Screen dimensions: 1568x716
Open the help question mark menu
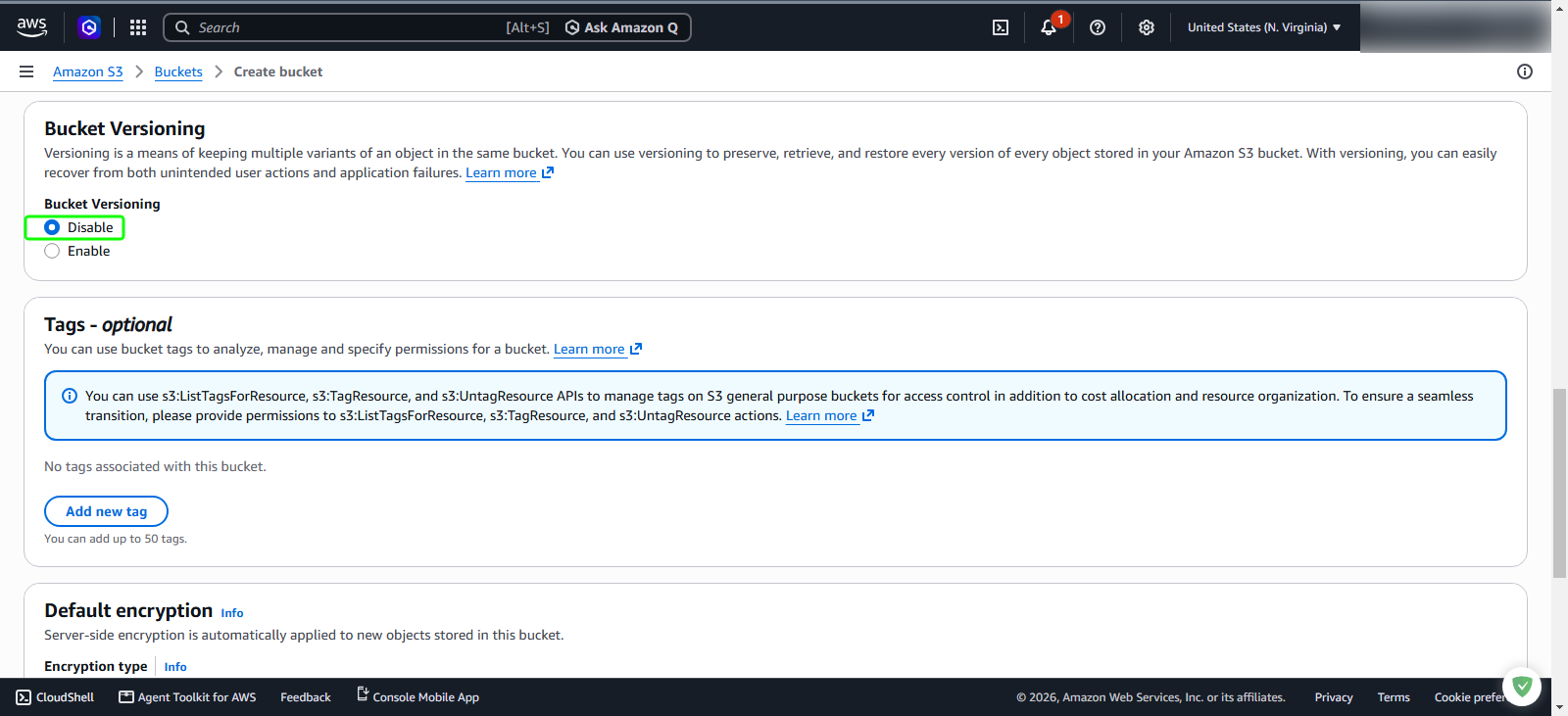pos(1098,27)
